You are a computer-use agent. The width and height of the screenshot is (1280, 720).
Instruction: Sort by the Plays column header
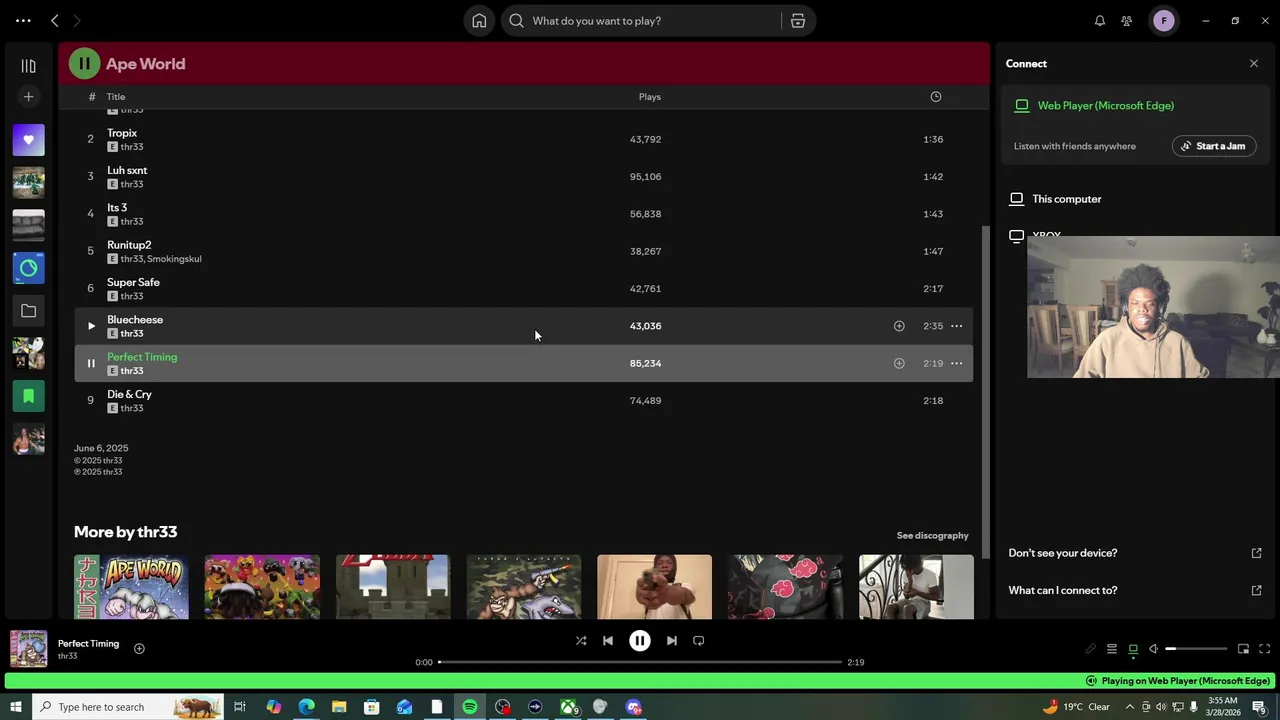(650, 97)
